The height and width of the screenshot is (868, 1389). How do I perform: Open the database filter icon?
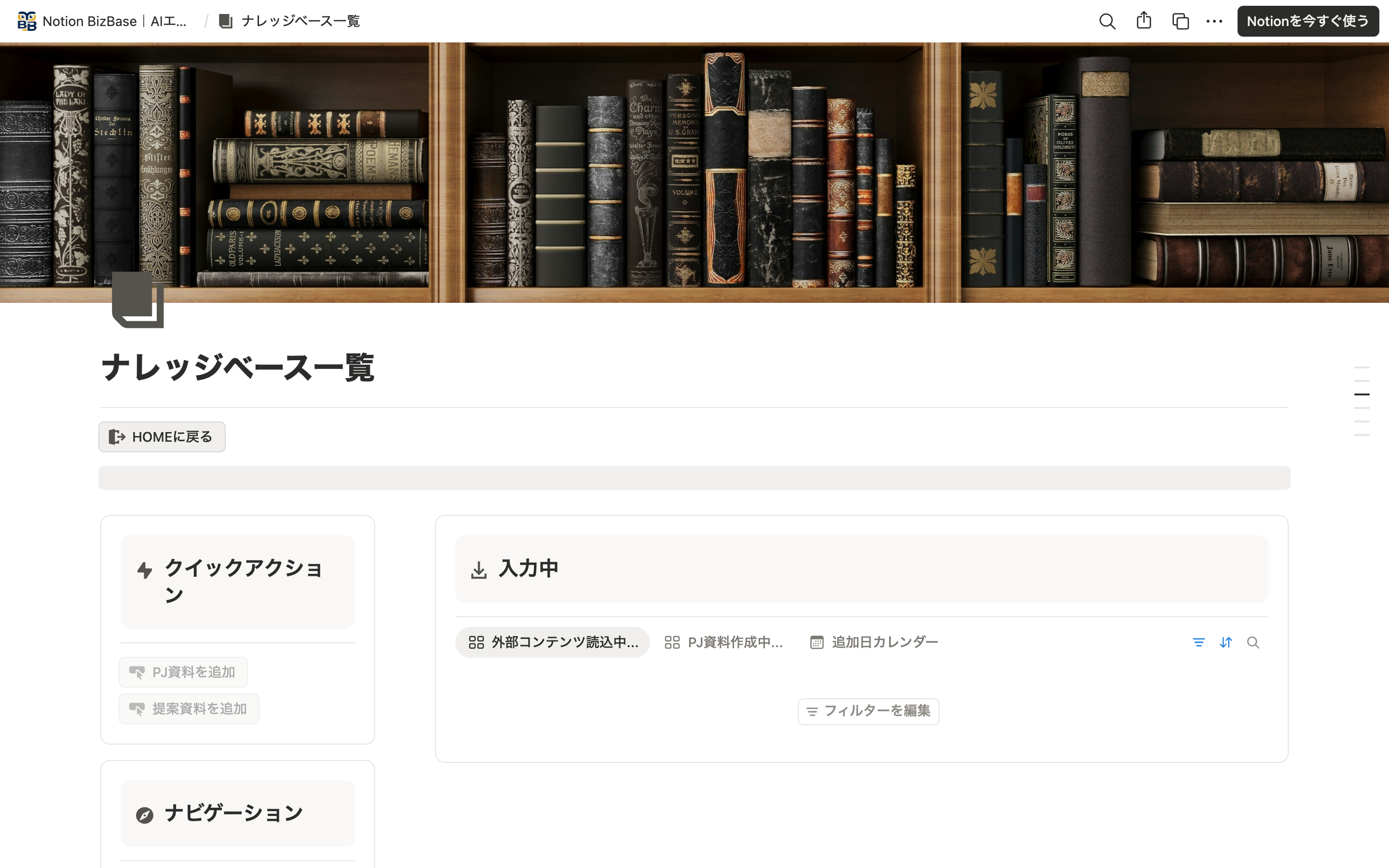click(x=1198, y=642)
